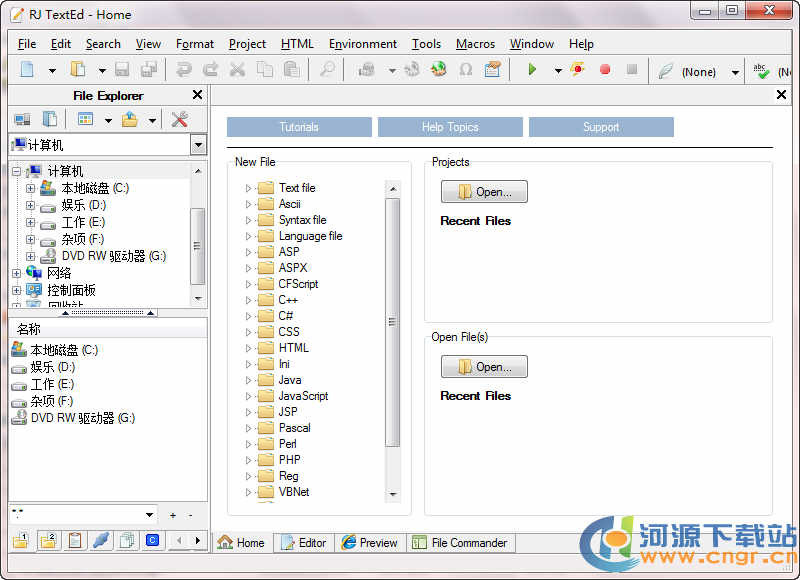
Task: Open the file filter dropdown
Action: coord(150,515)
